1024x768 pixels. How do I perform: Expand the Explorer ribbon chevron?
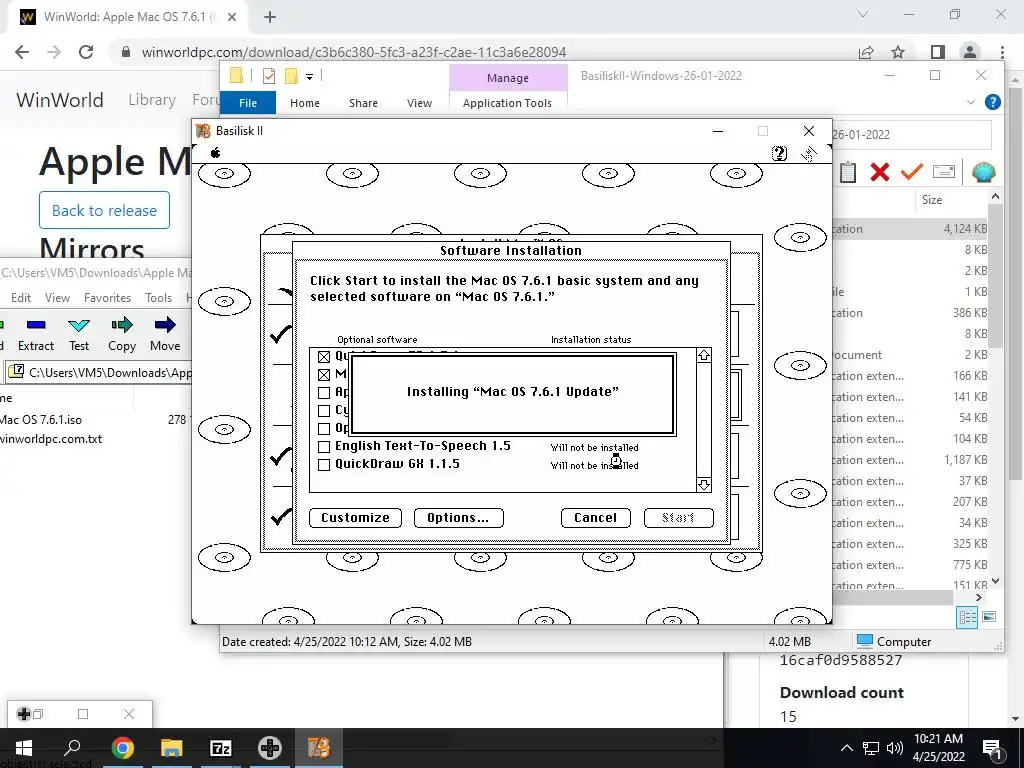click(970, 103)
